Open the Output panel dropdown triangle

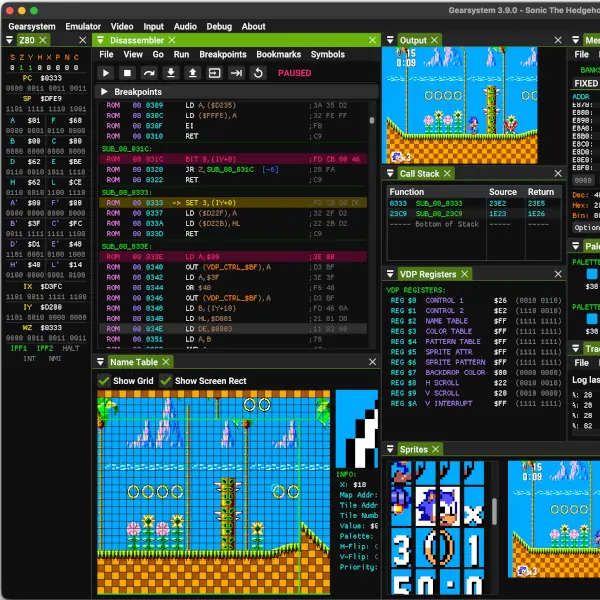point(390,40)
